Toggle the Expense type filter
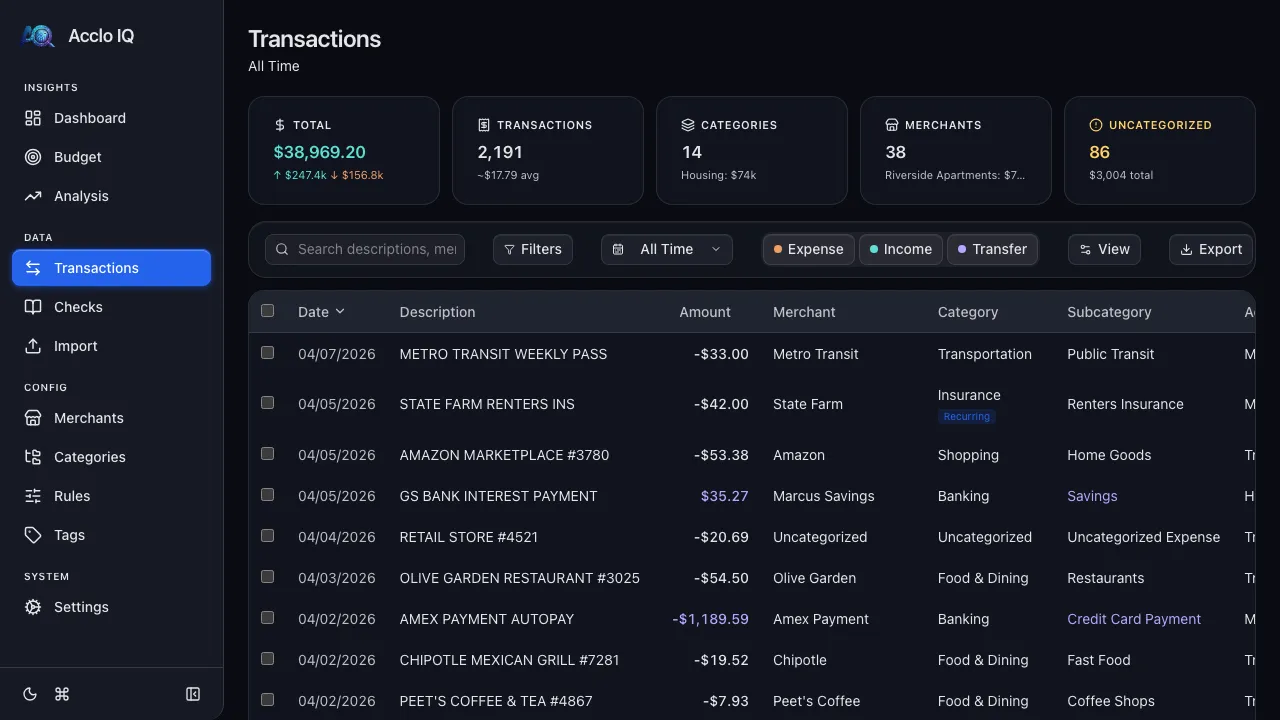The width and height of the screenshot is (1280, 720). click(x=809, y=249)
